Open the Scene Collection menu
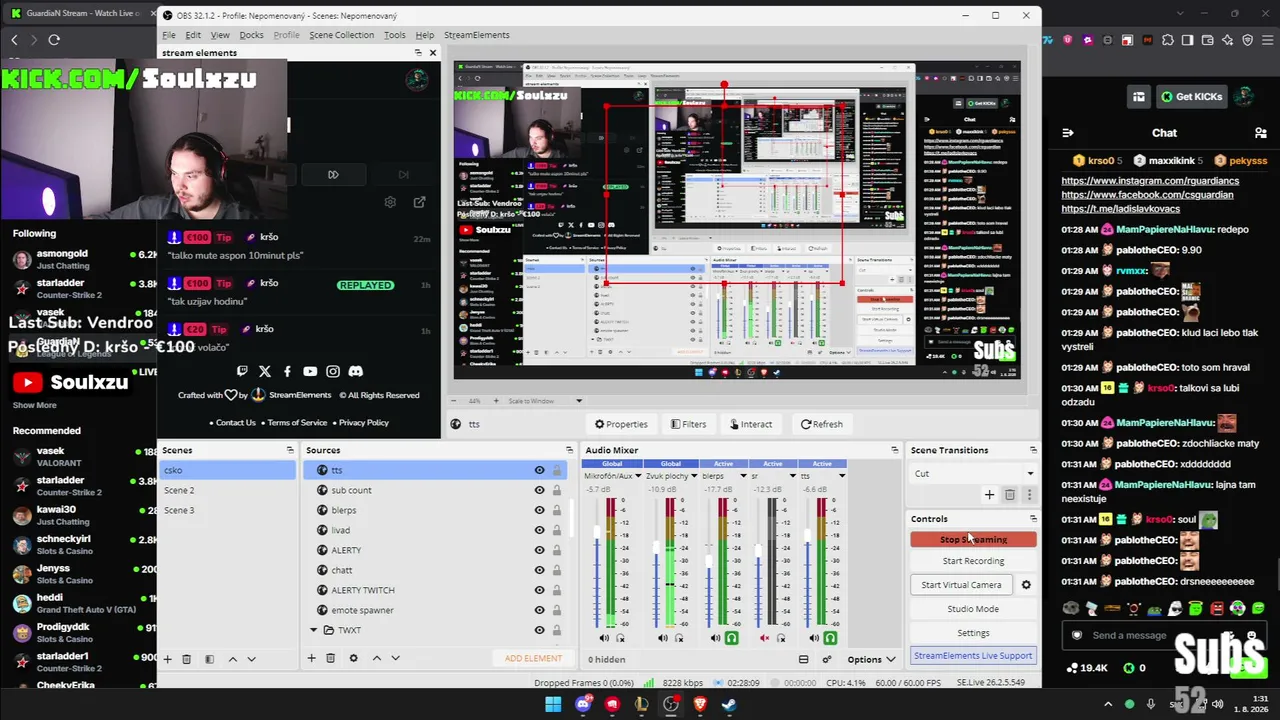The image size is (1280, 720). [341, 35]
